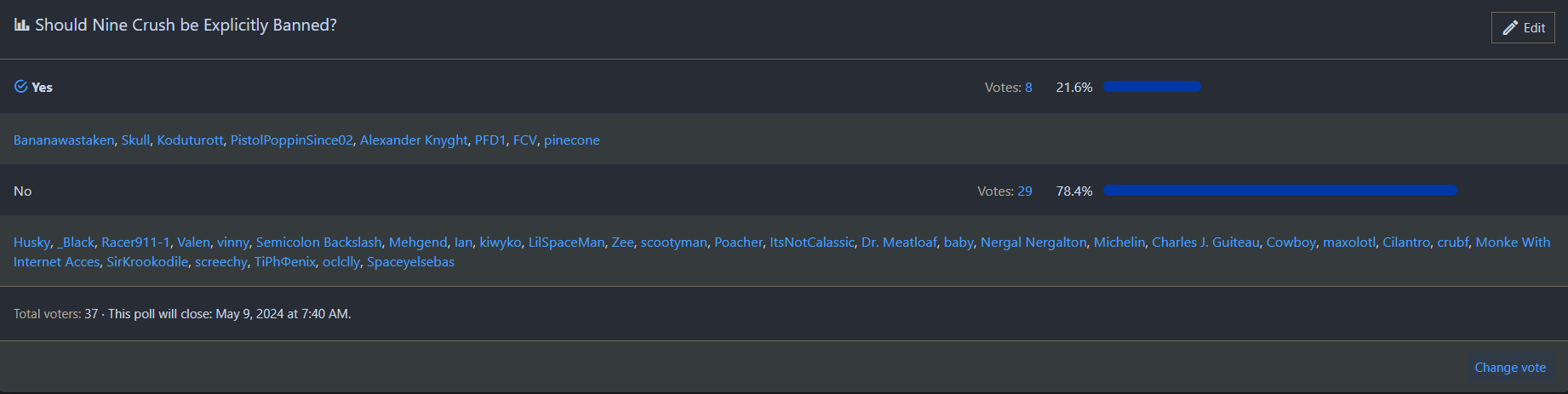Open pinecone's user profile
Image resolution: width=1568 pixels, height=394 pixels.
[571, 140]
